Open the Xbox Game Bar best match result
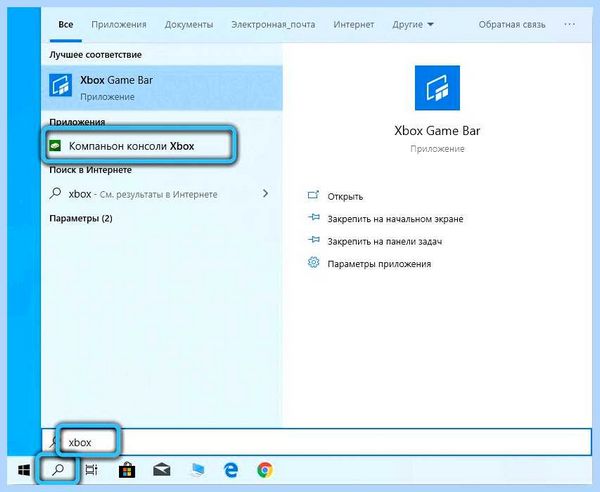Image resolution: width=600 pixels, height=492 pixels. 161,88
